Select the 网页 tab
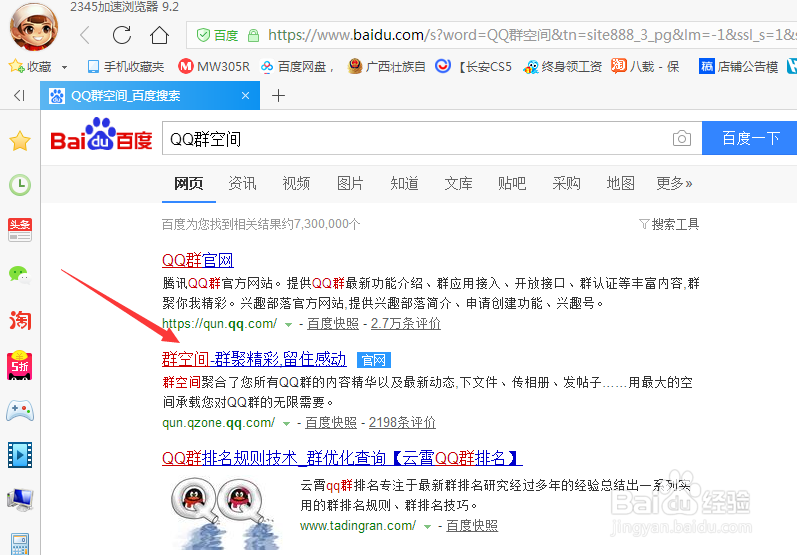This screenshot has width=797, height=555. [x=189, y=183]
